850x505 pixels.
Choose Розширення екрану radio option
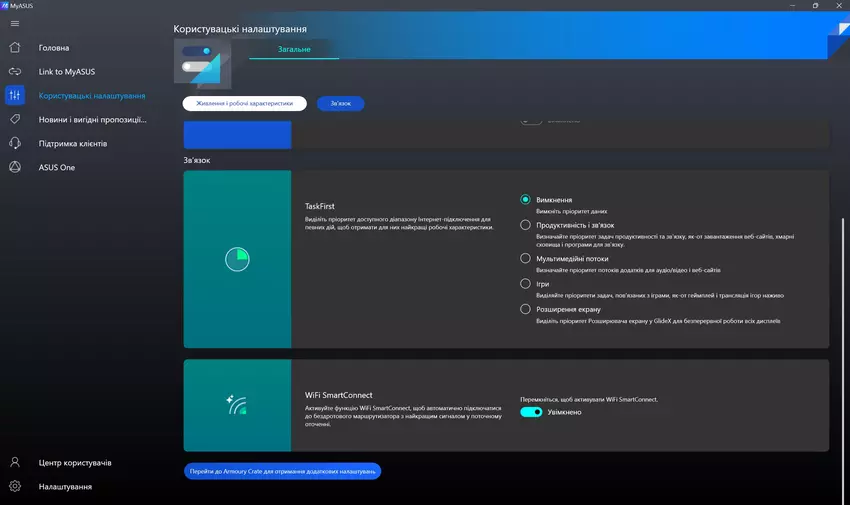[x=526, y=310]
